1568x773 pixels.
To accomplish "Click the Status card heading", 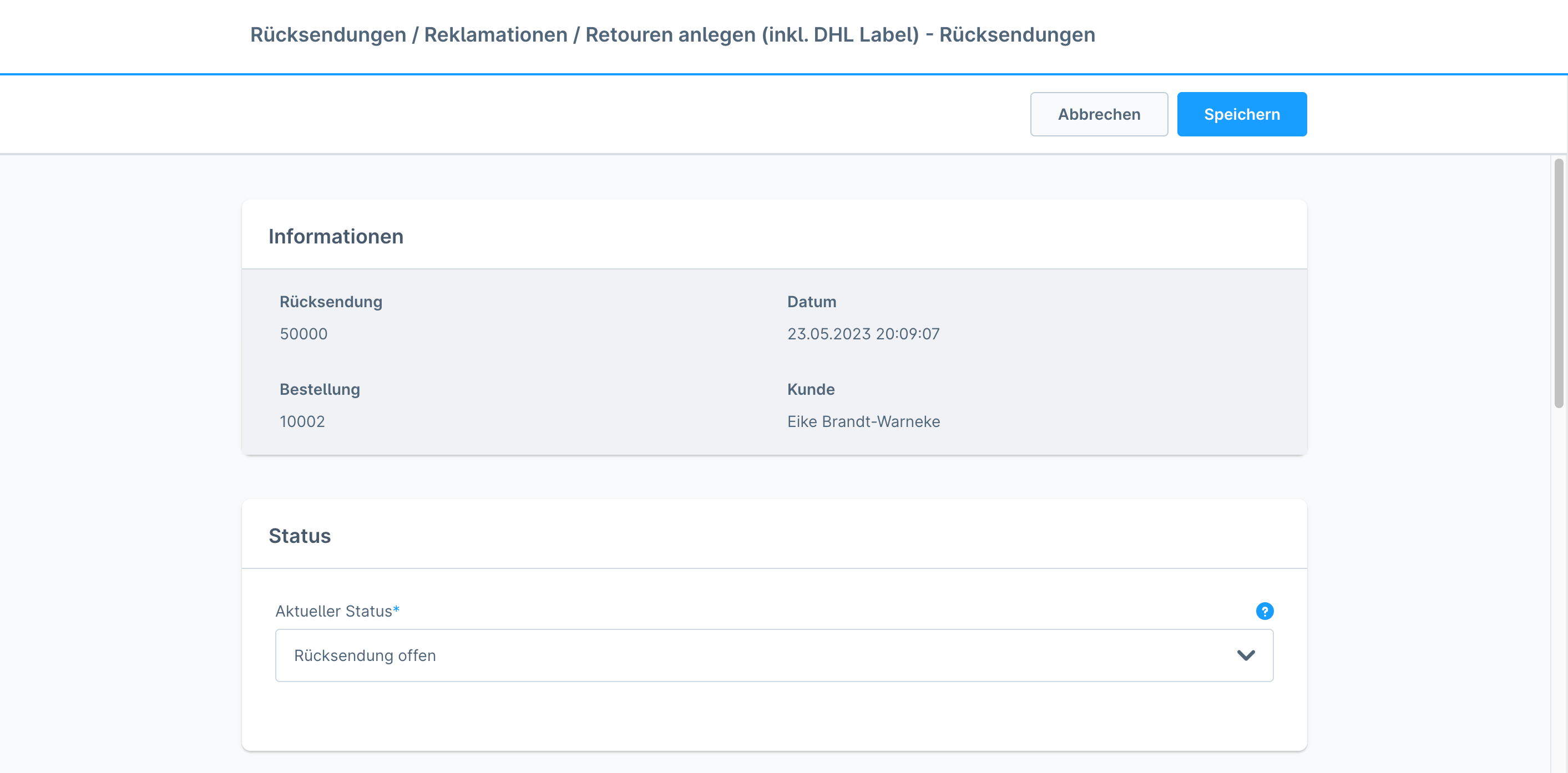I will pyautogui.click(x=300, y=536).
